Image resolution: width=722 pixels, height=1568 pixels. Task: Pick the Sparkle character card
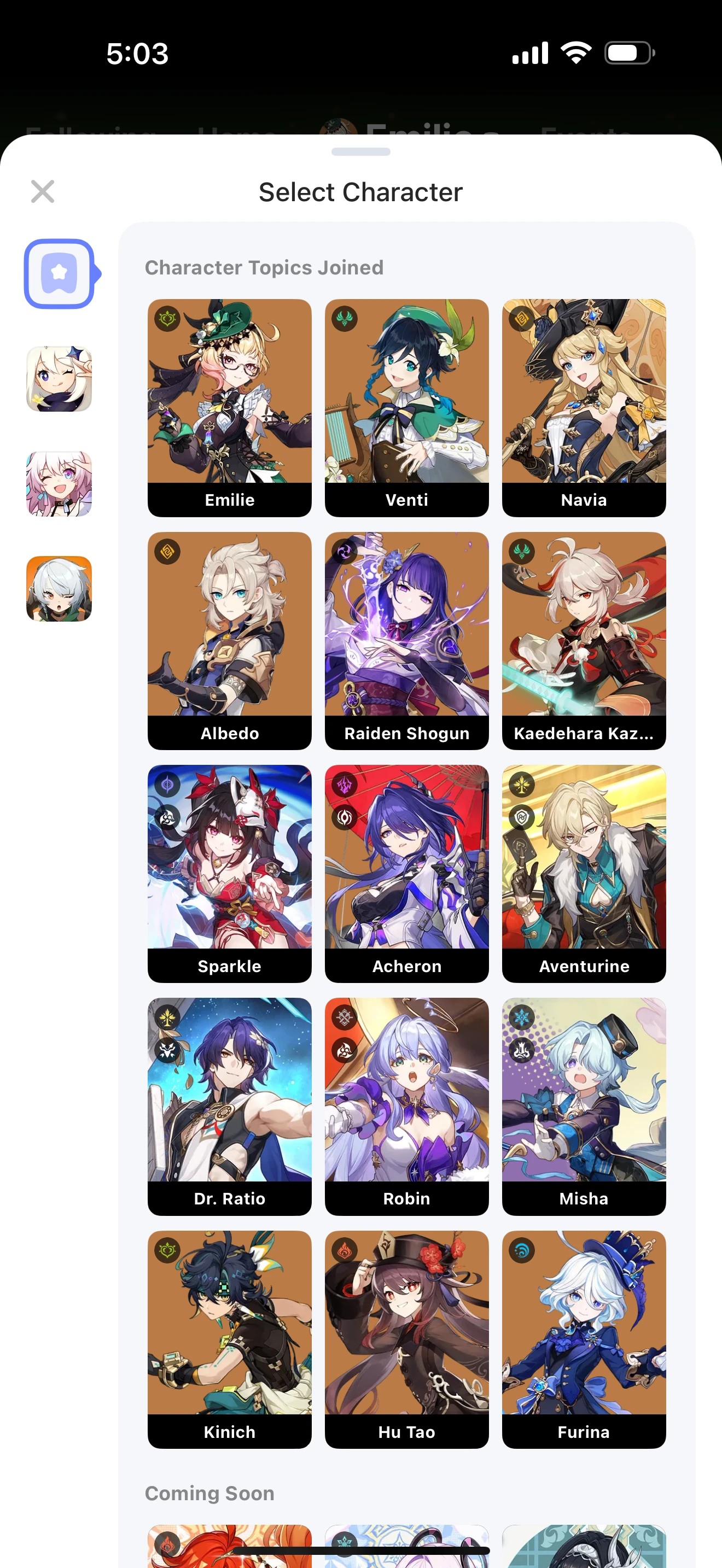[x=230, y=874]
